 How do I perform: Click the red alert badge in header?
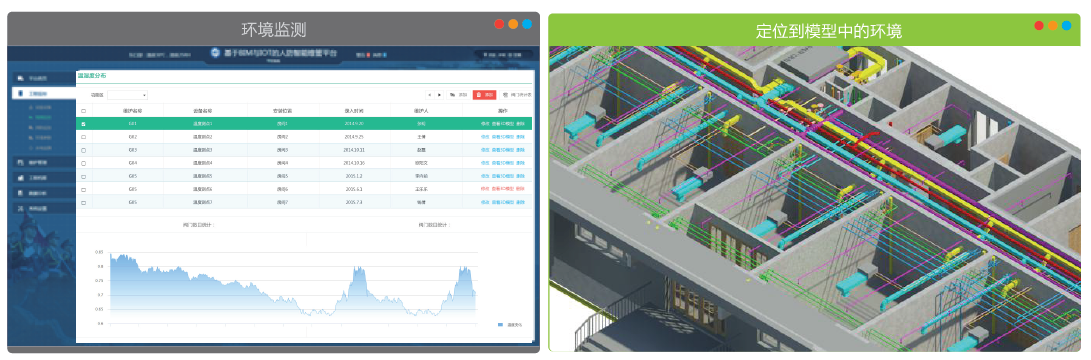point(368,55)
